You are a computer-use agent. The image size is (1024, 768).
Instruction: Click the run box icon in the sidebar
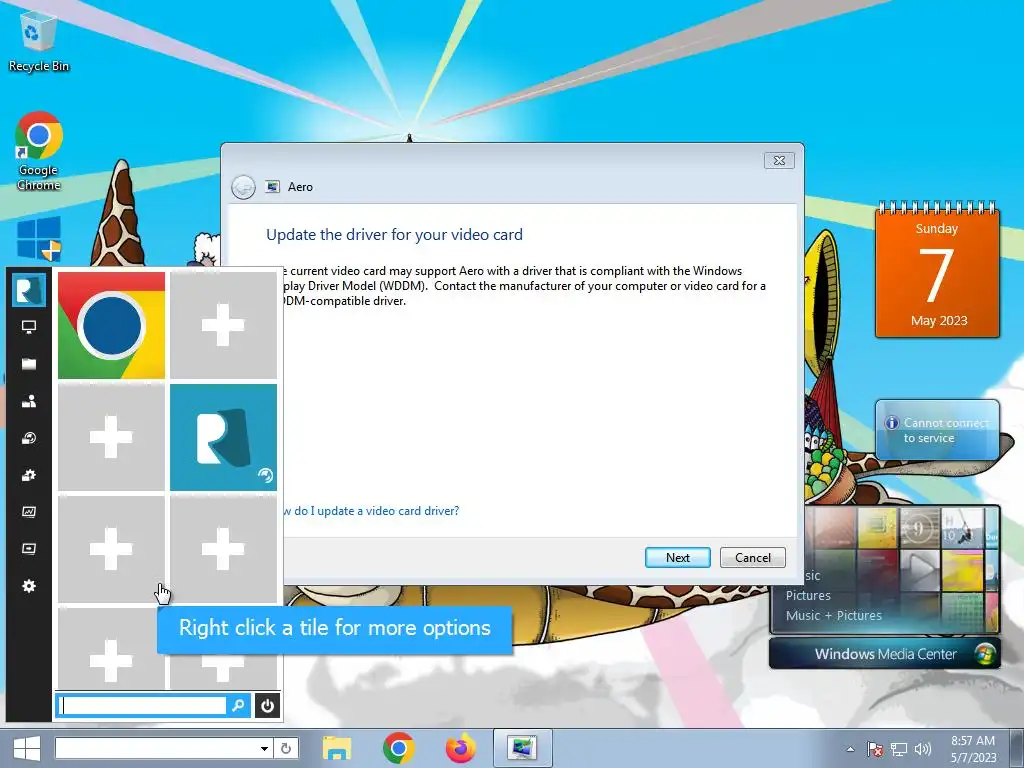pyautogui.click(x=29, y=549)
